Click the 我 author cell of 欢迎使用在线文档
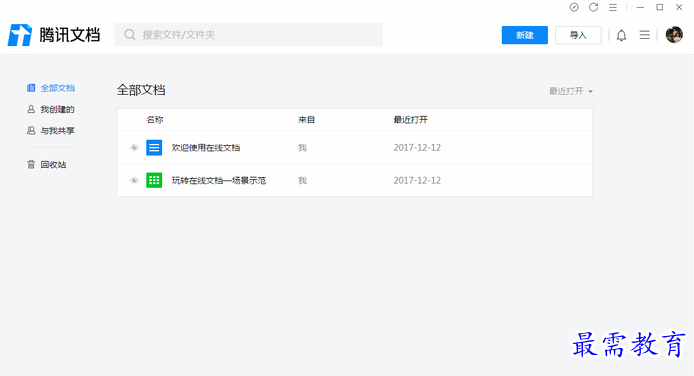This screenshot has width=694, height=376. [x=302, y=148]
